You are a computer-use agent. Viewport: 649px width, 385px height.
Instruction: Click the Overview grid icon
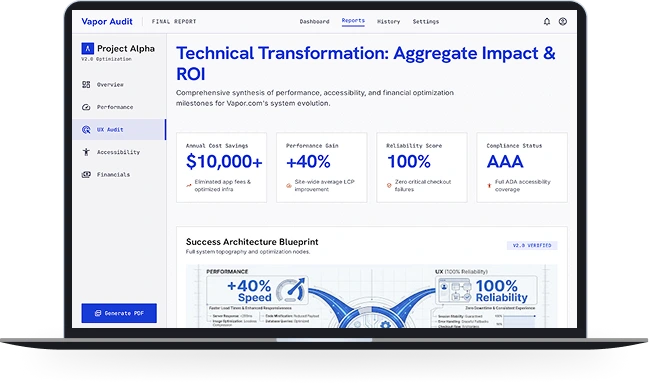click(x=86, y=84)
